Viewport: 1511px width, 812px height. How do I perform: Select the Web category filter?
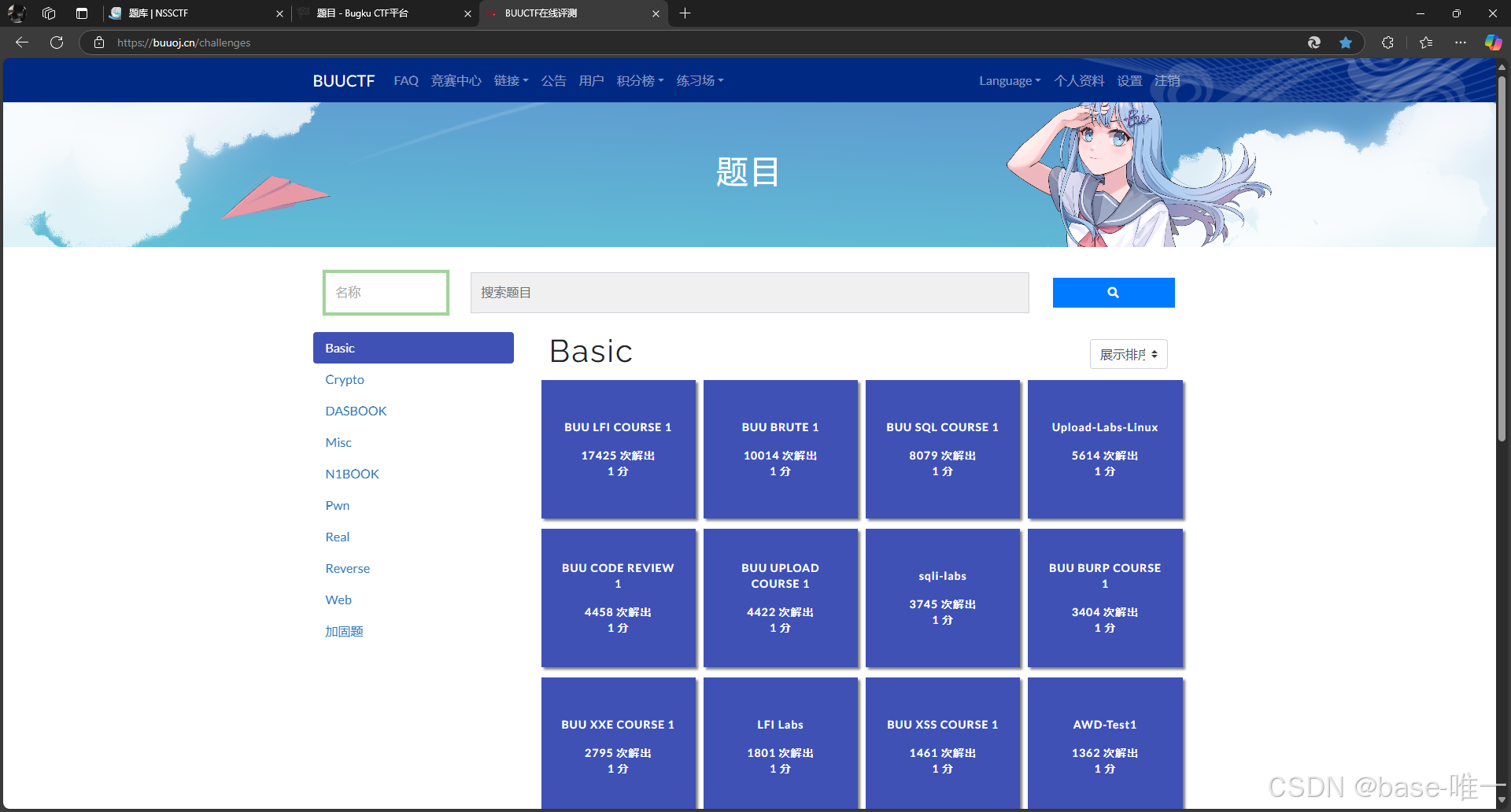338,600
